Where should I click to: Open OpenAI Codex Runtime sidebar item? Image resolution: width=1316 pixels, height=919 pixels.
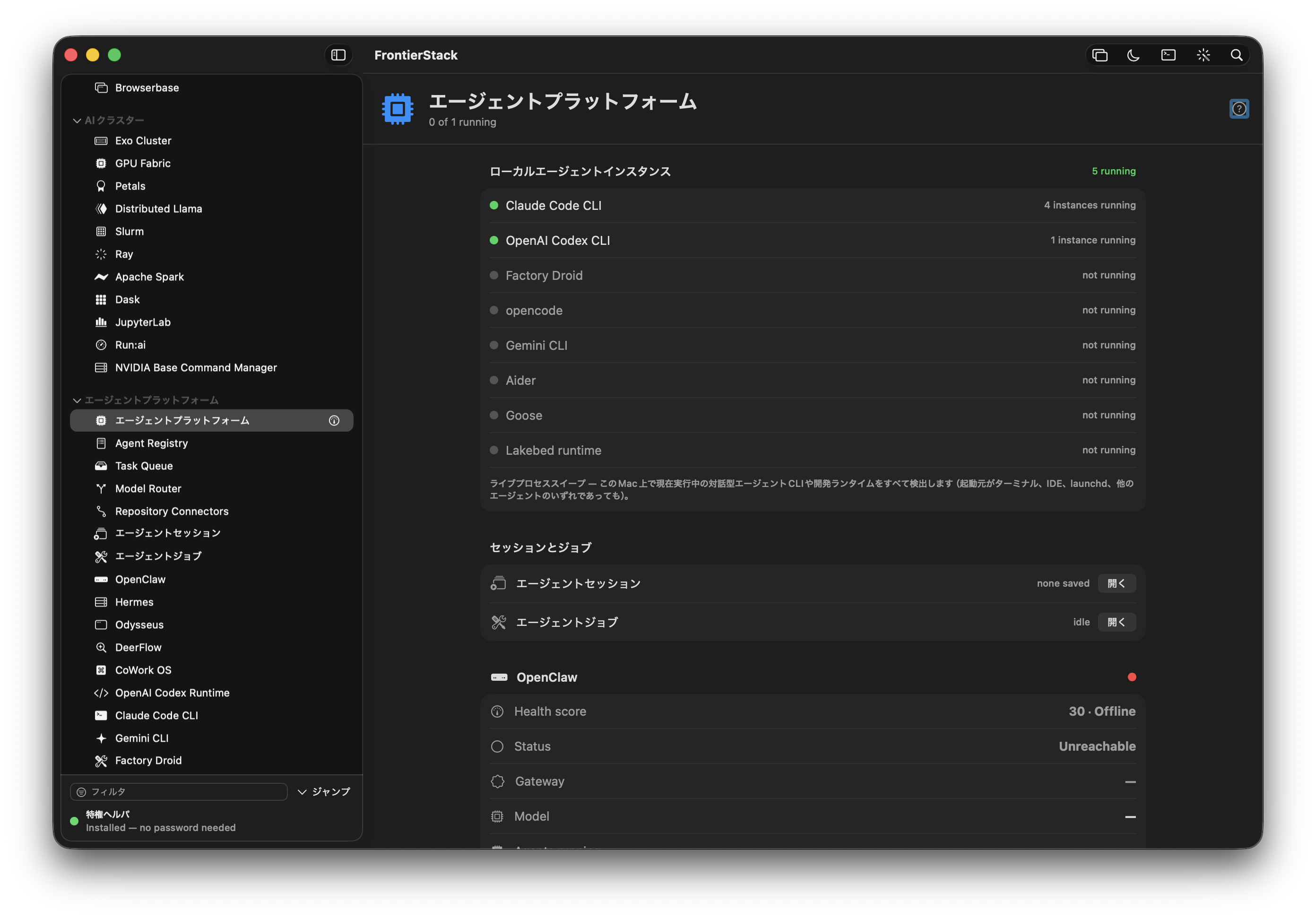pos(211,693)
